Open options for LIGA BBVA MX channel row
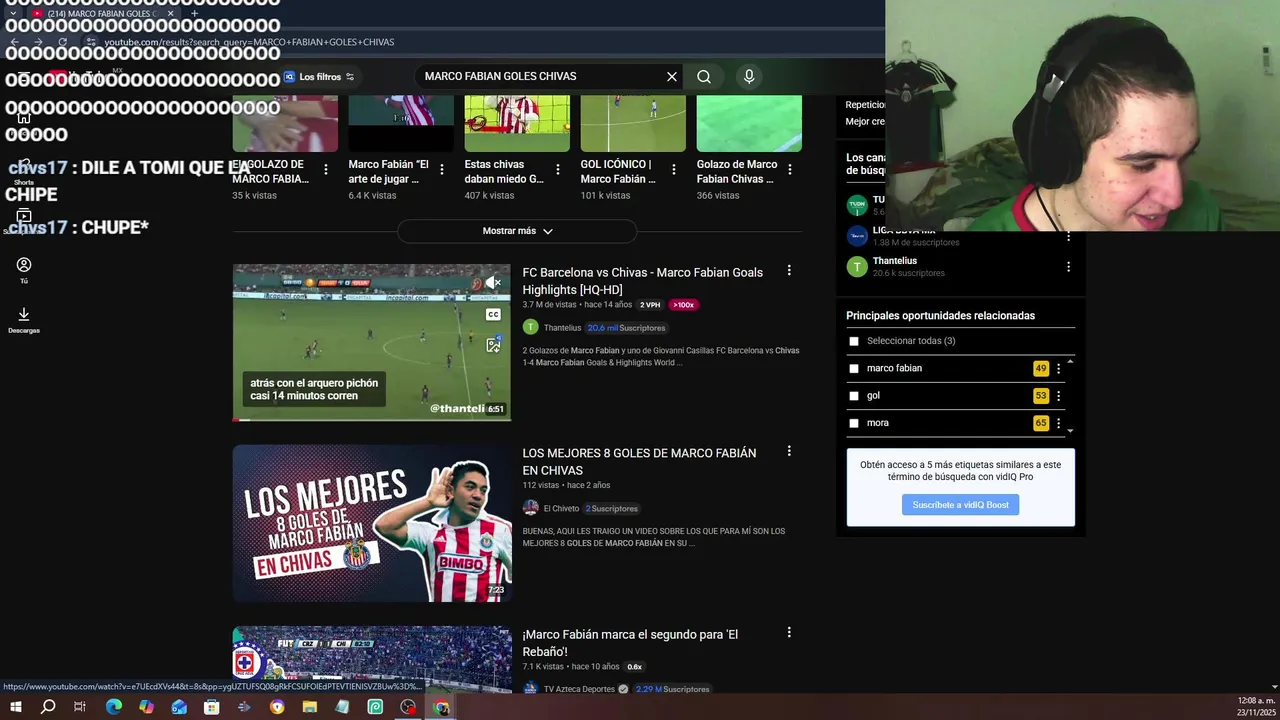 (1068, 237)
